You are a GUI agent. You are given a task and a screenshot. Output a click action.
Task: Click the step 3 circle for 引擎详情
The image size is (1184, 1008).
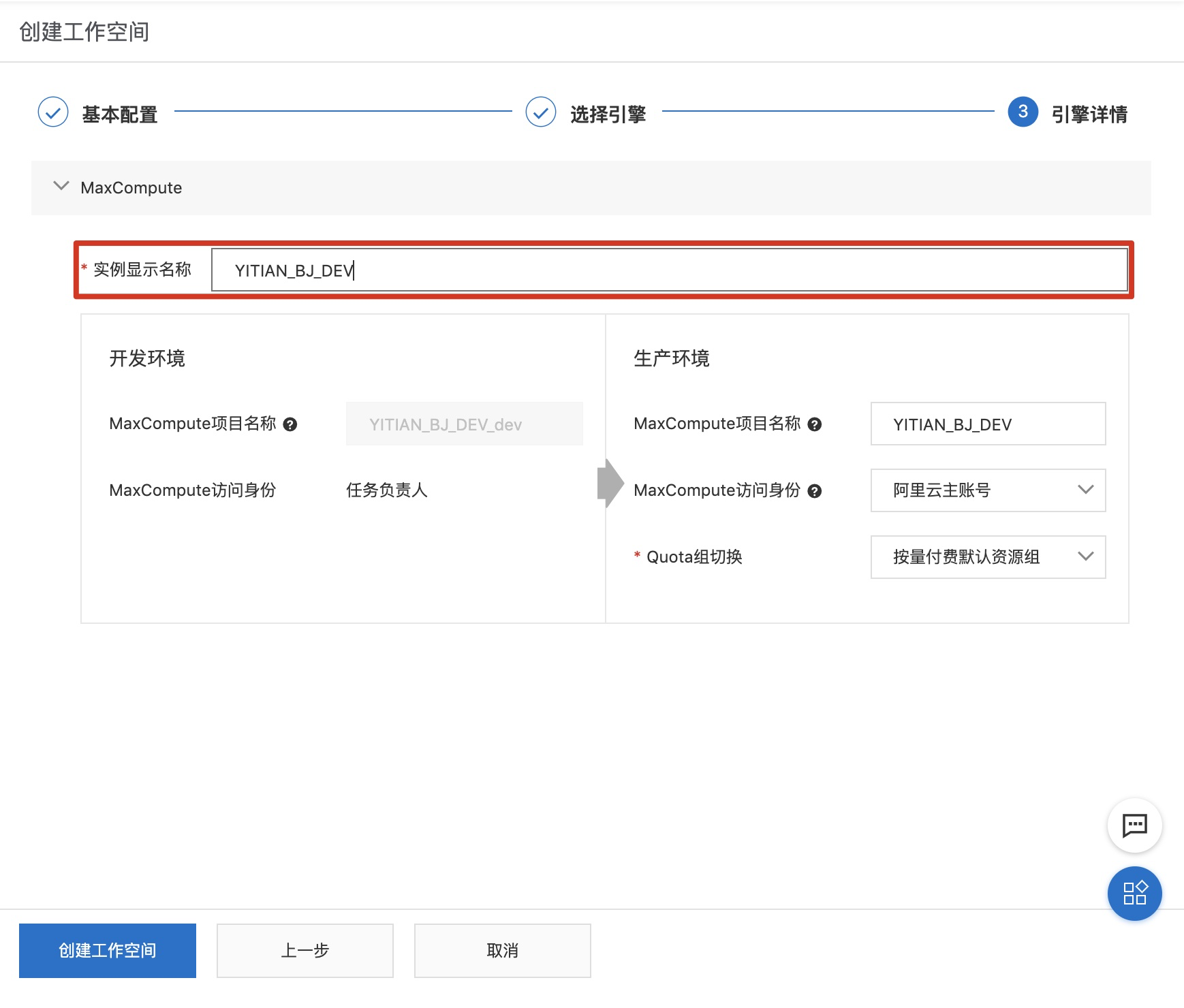pos(1023,112)
